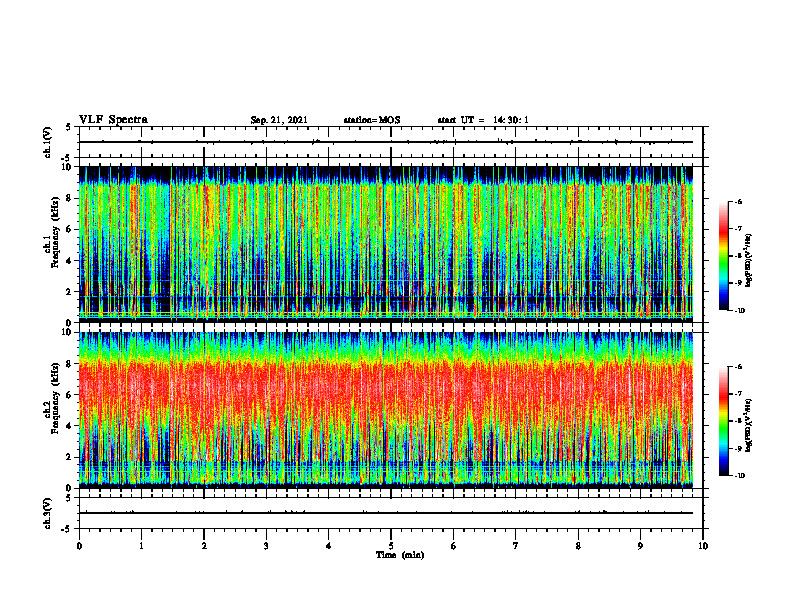Image resolution: width=792 pixels, height=612 pixels.
Task: Click the "ch.1(V)" waveform axis label
Action: tap(47, 142)
